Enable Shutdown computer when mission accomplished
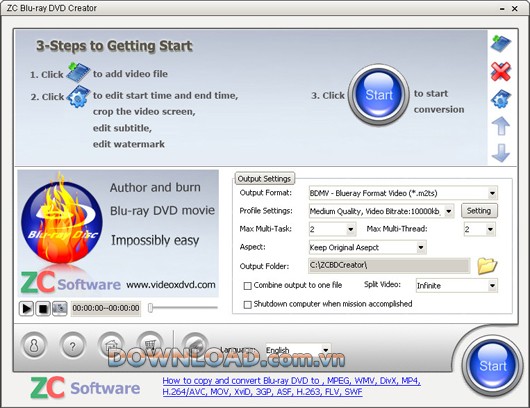The width and height of the screenshot is (530, 408). [247, 305]
